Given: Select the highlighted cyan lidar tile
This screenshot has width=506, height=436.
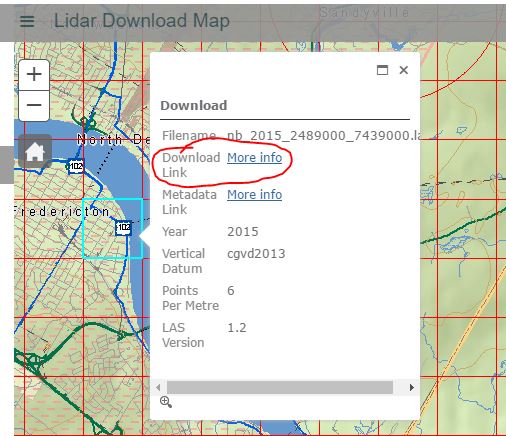Looking at the screenshot, I should [113, 228].
